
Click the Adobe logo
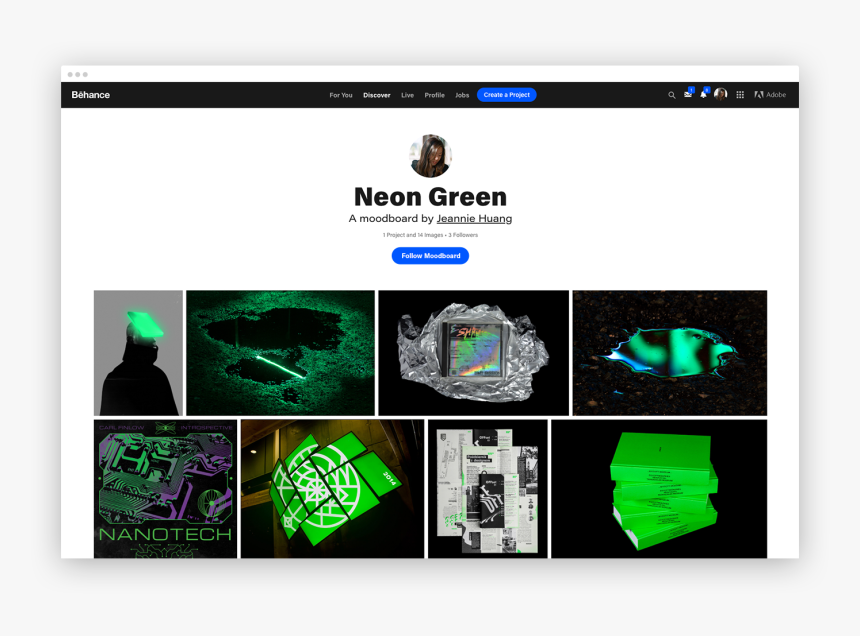point(770,95)
